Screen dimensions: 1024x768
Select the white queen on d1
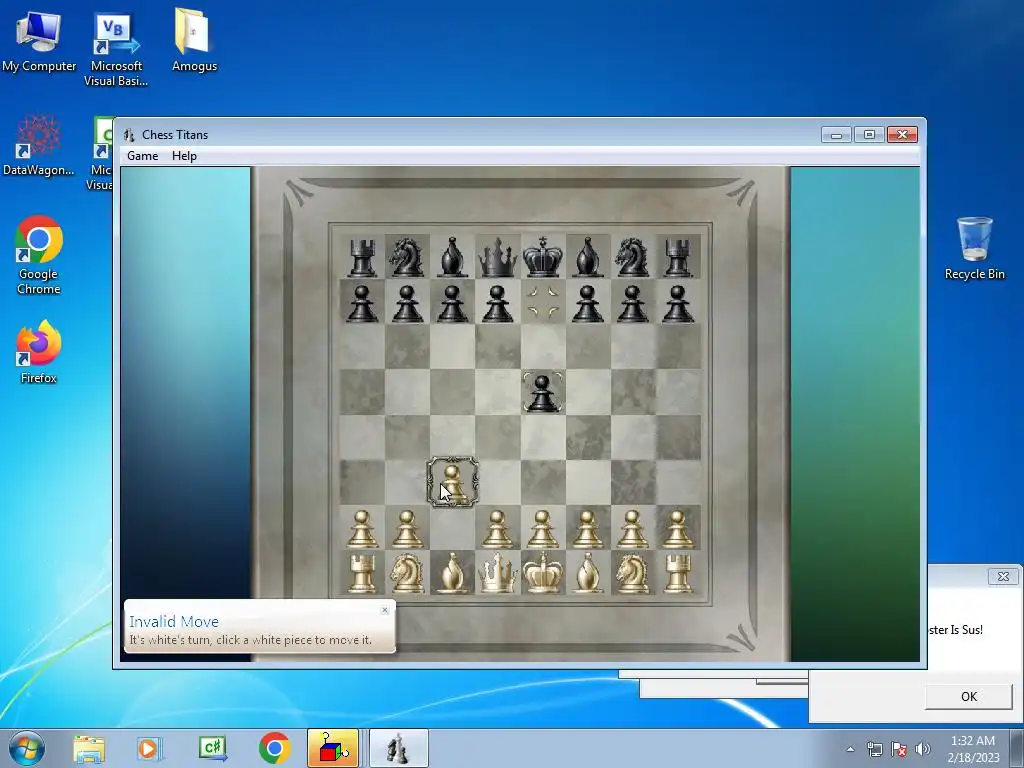(497, 573)
